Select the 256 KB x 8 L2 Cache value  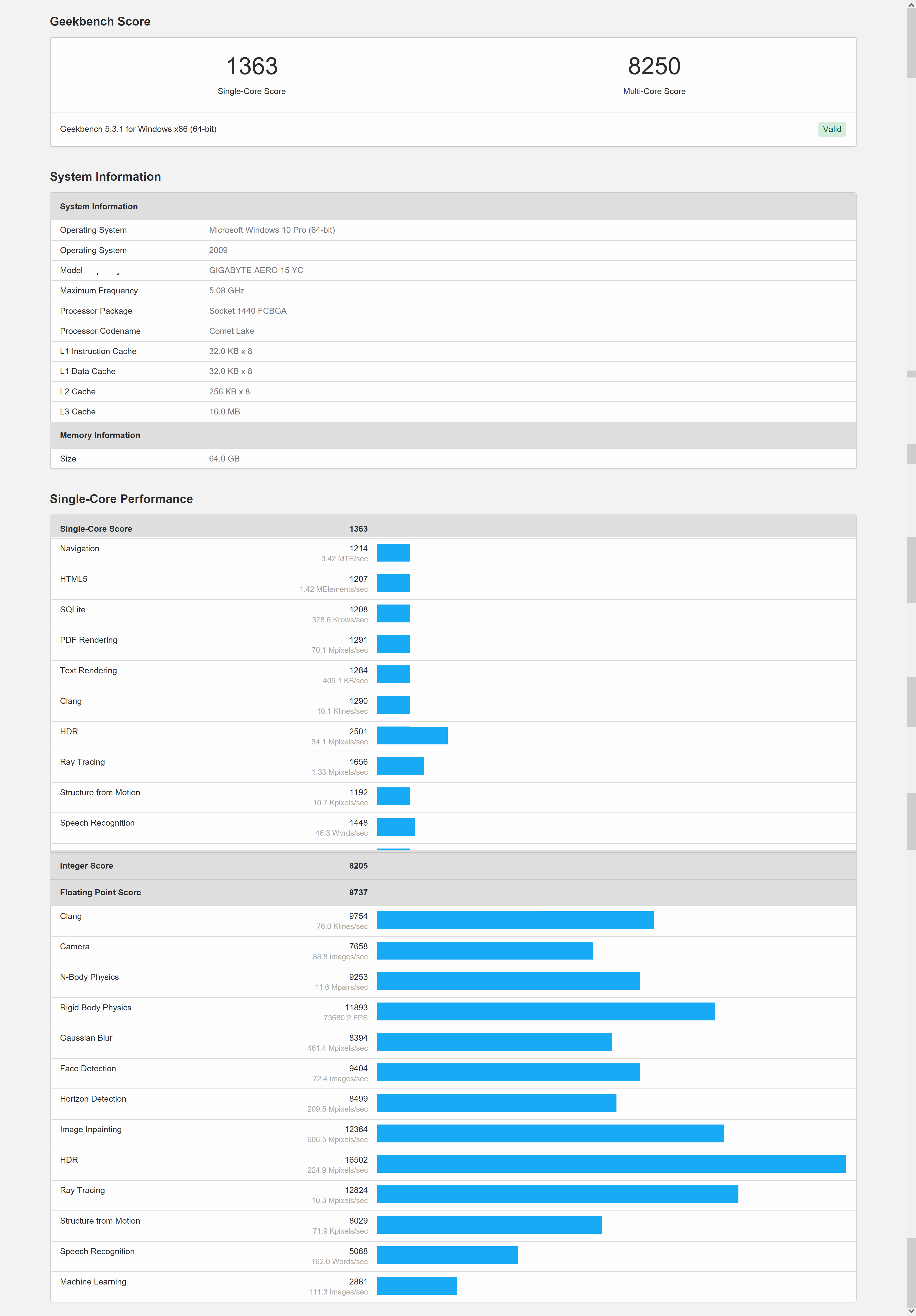pos(229,392)
